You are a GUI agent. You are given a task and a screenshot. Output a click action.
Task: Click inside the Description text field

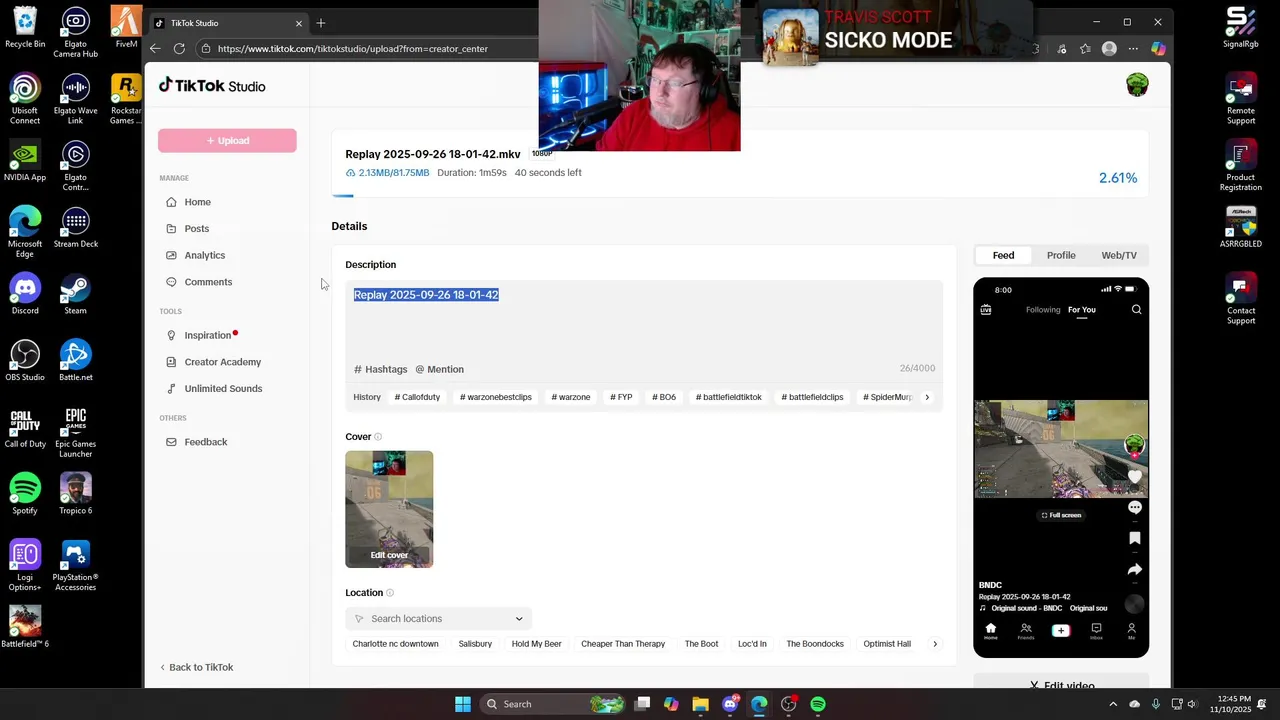(644, 320)
